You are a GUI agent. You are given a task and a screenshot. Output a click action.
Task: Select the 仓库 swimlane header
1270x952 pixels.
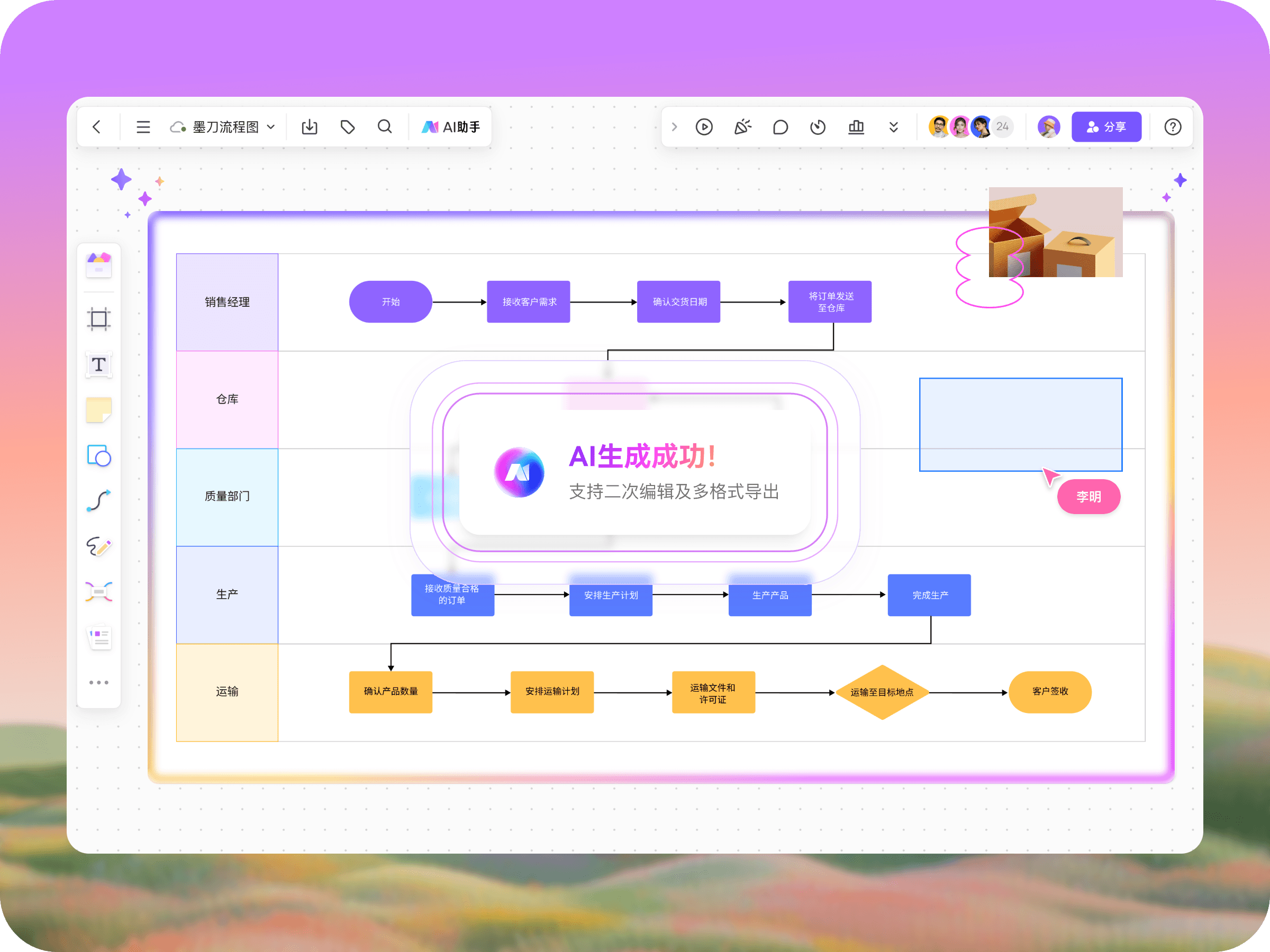228,399
